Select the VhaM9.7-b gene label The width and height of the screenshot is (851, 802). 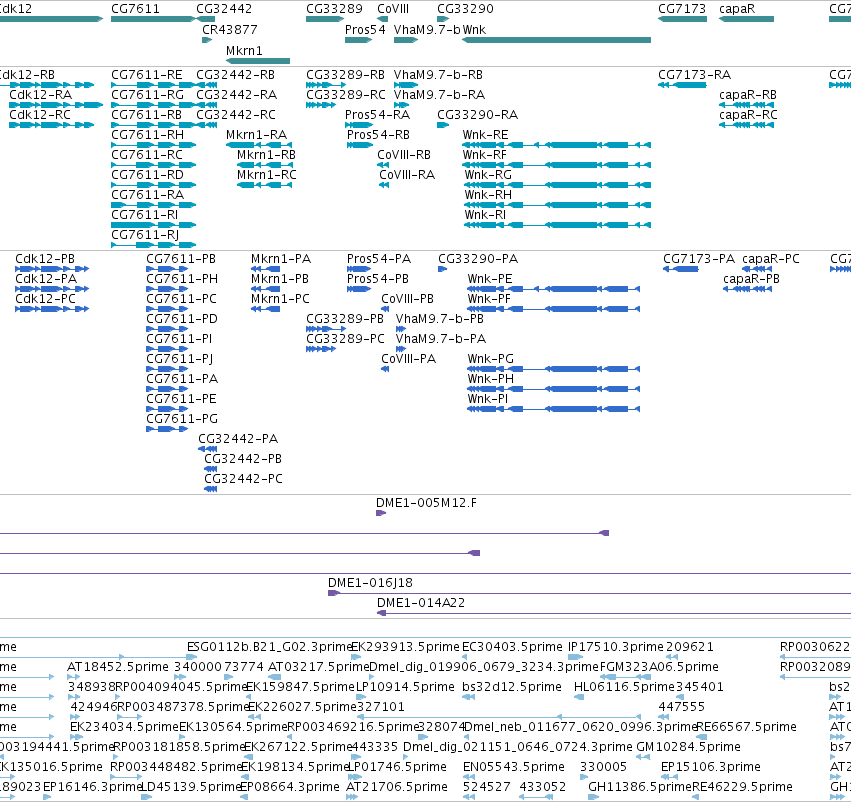click(427, 29)
